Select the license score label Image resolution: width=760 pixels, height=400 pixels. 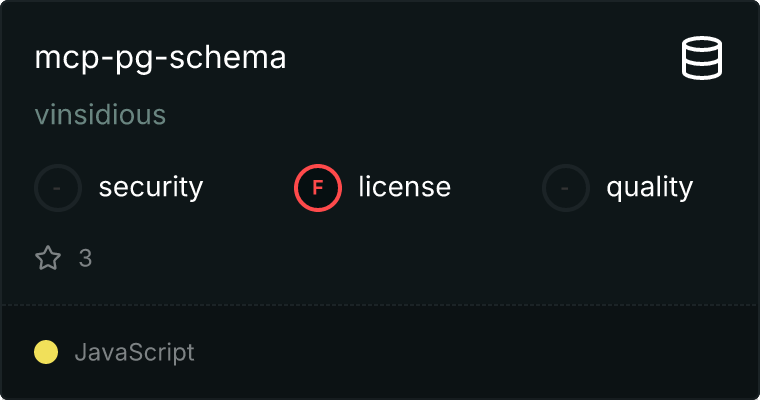click(405, 187)
